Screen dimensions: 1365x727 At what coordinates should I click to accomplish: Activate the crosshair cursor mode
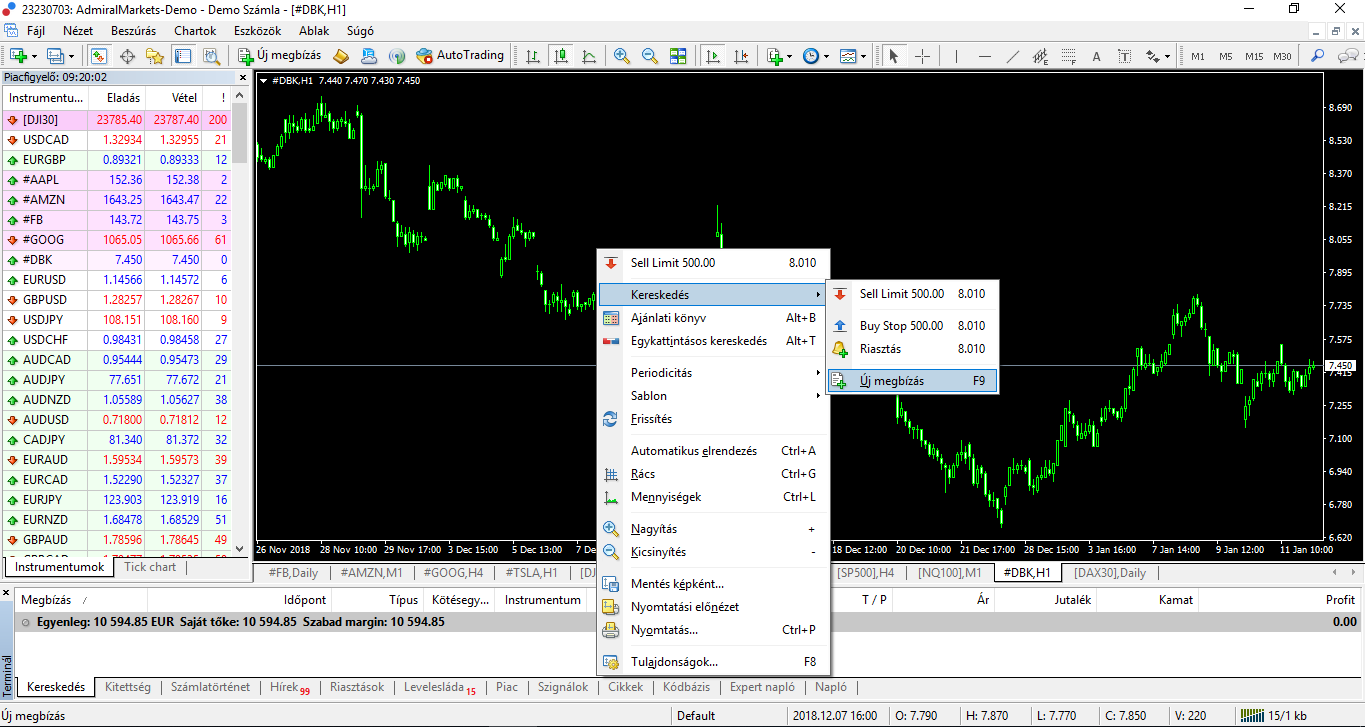923,56
